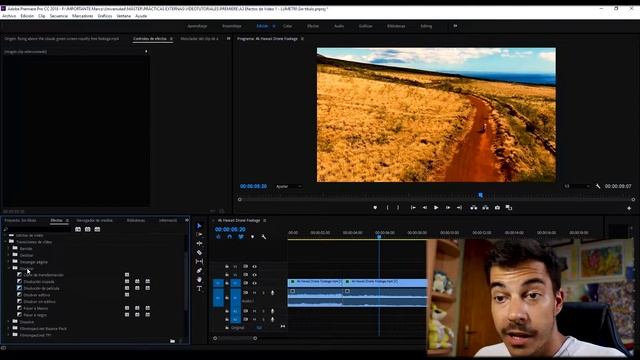Click the Go to Out point button
Screen dimensions: 640x360
pyautogui.click(x=459, y=208)
